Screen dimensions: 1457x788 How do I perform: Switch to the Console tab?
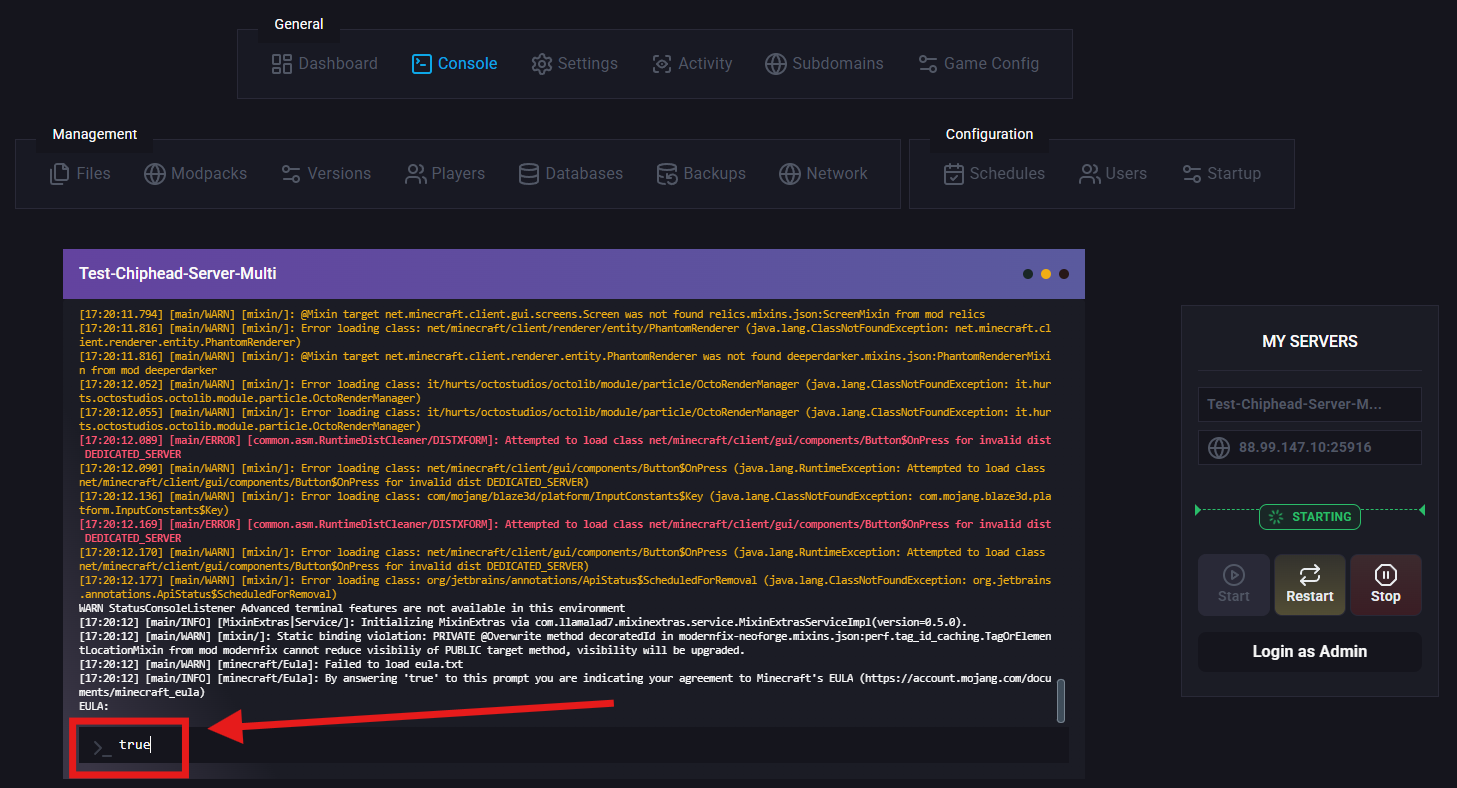click(454, 64)
